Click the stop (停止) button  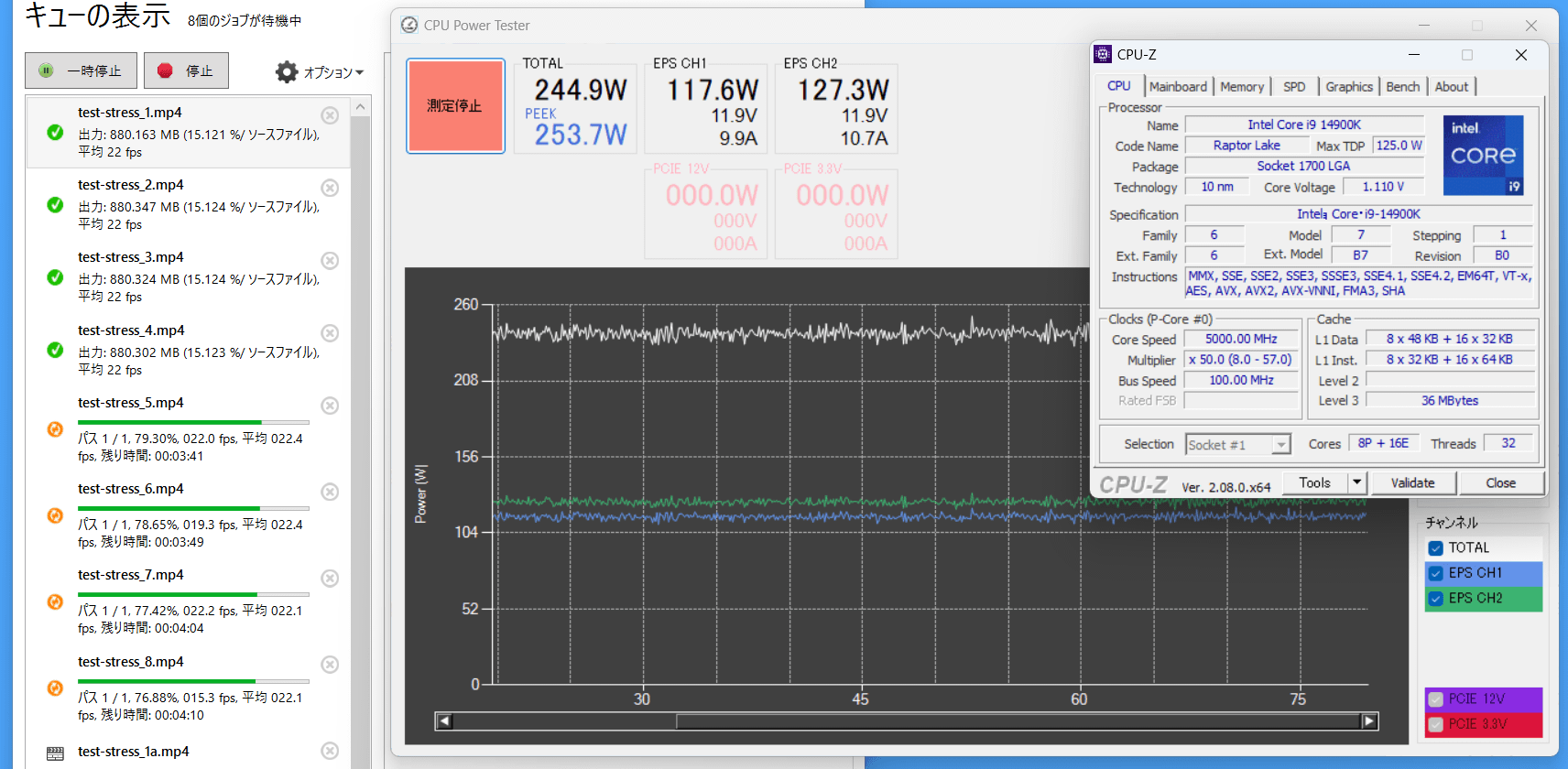click(186, 70)
